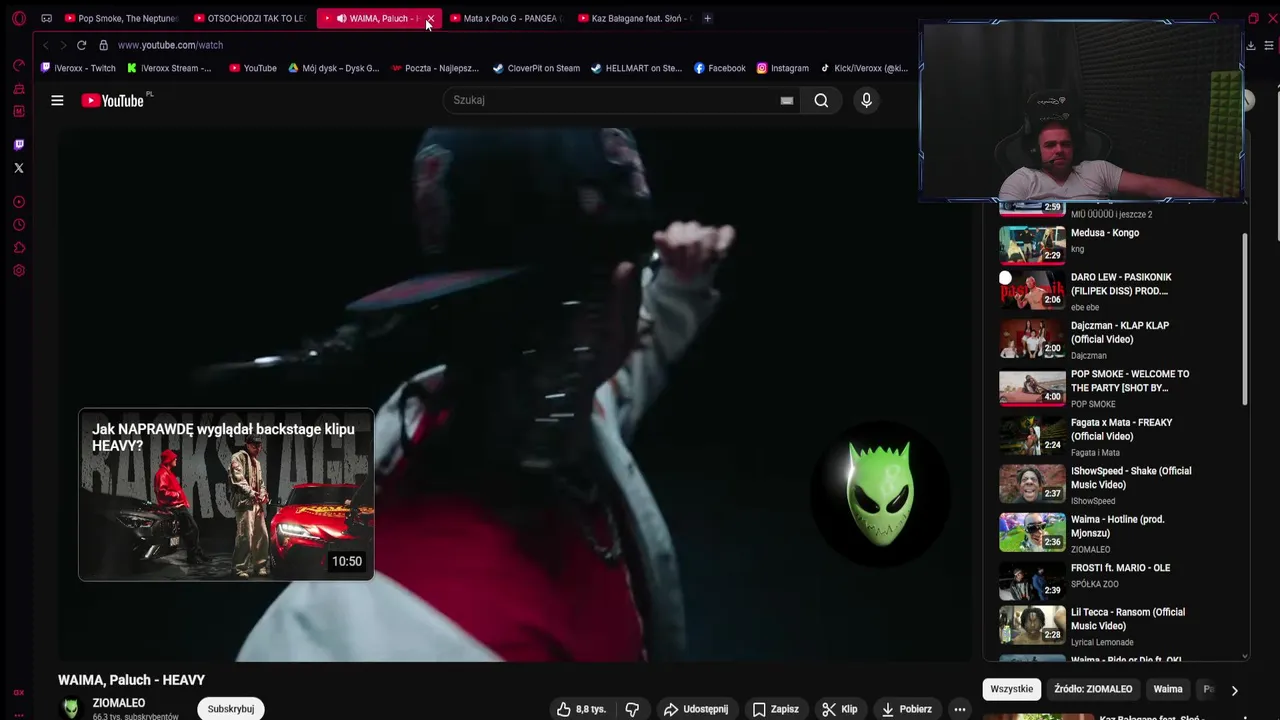Go back with the browser back arrow

(45, 45)
